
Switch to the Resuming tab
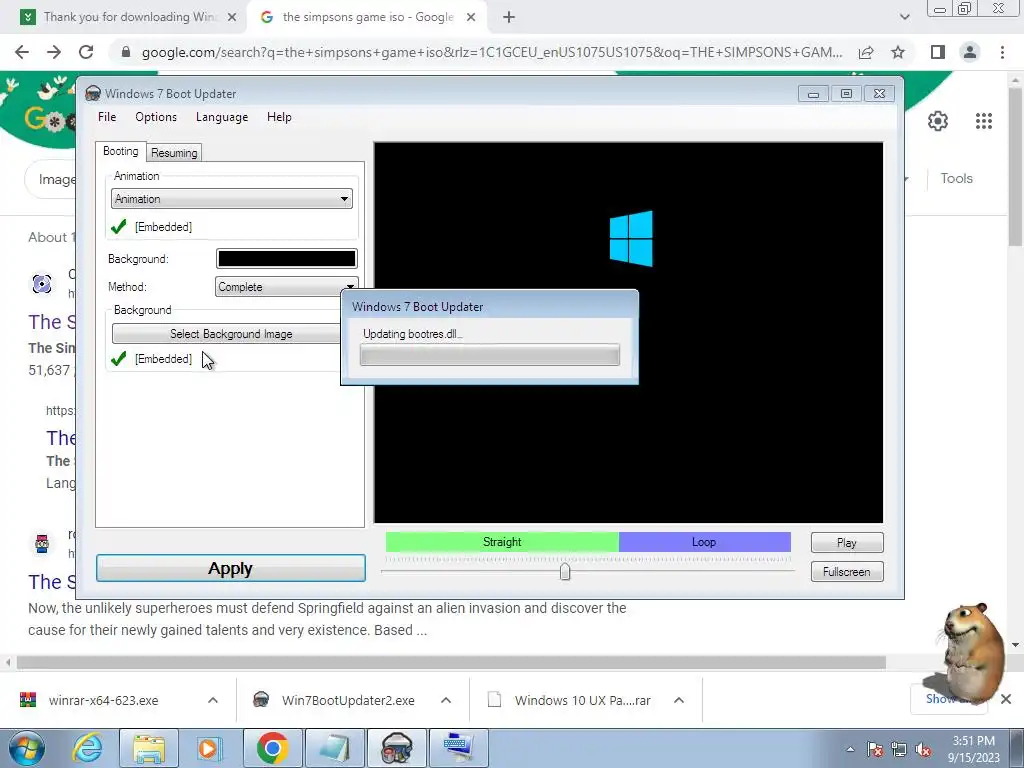174,153
